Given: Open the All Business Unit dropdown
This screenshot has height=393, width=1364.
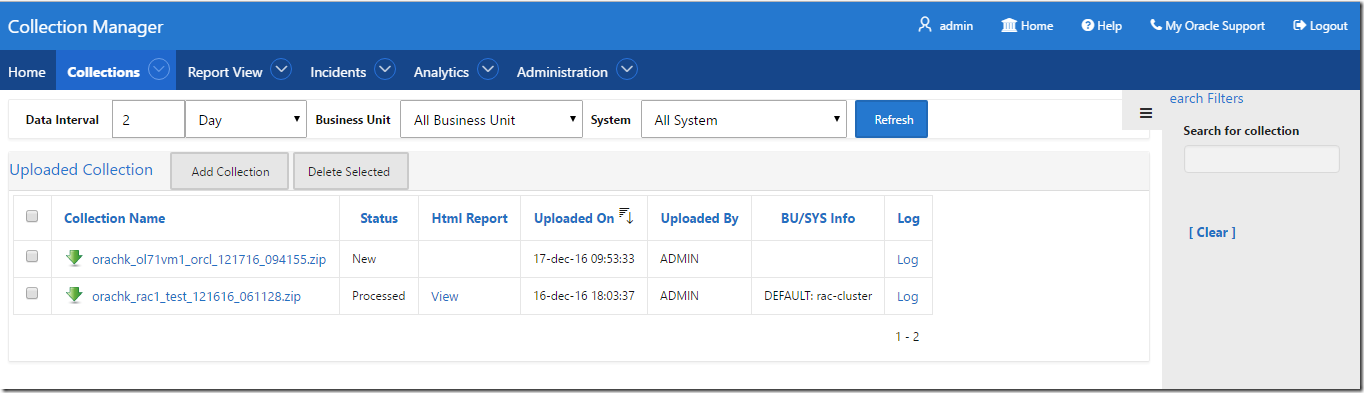Looking at the screenshot, I should click(x=491, y=119).
